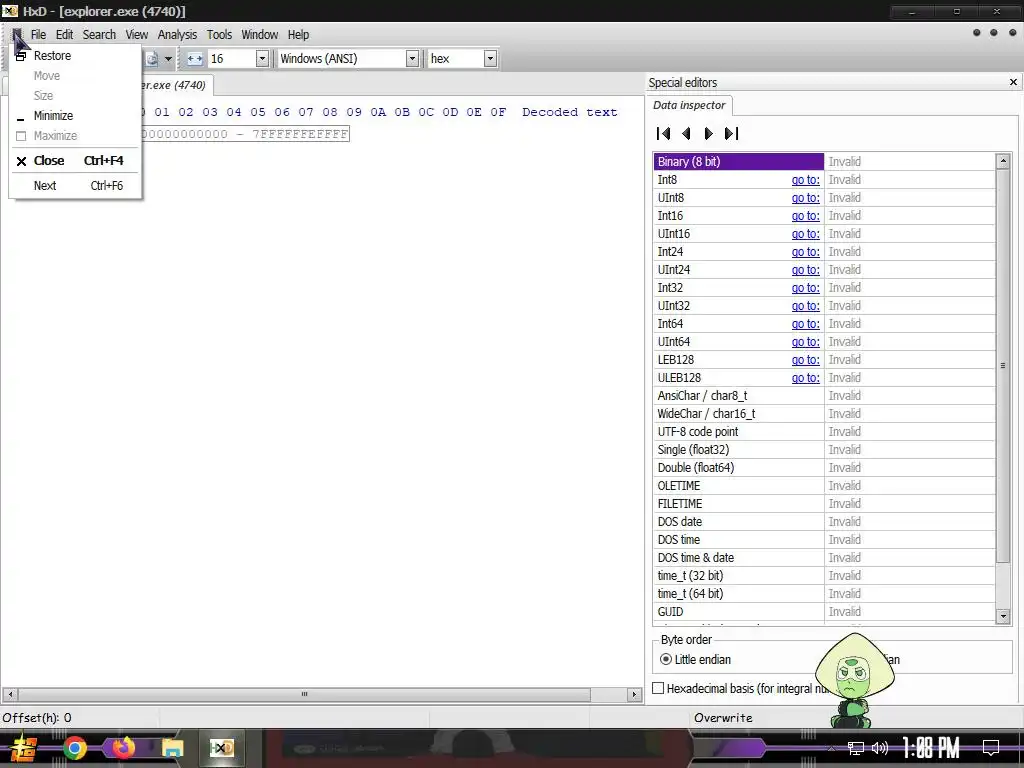
Task: Select Minimize from the window menu
Action: [x=75, y=116]
